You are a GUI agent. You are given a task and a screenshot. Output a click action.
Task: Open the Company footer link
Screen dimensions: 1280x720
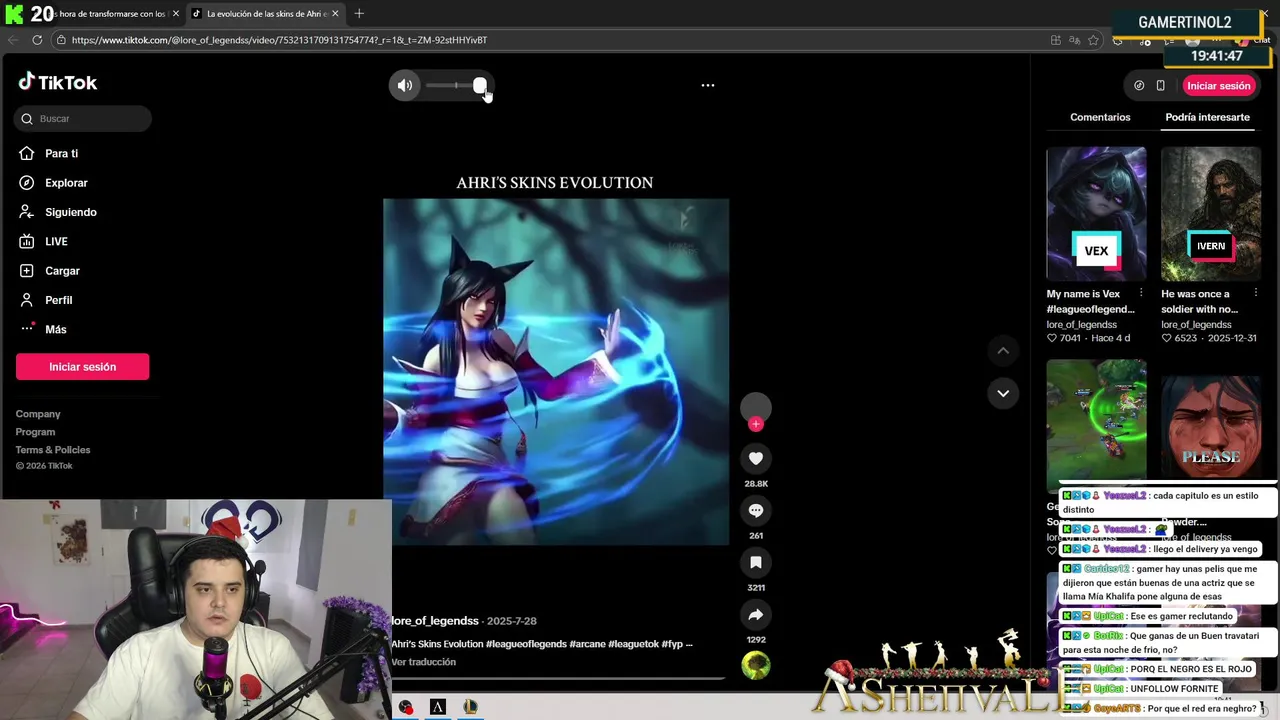click(38, 414)
